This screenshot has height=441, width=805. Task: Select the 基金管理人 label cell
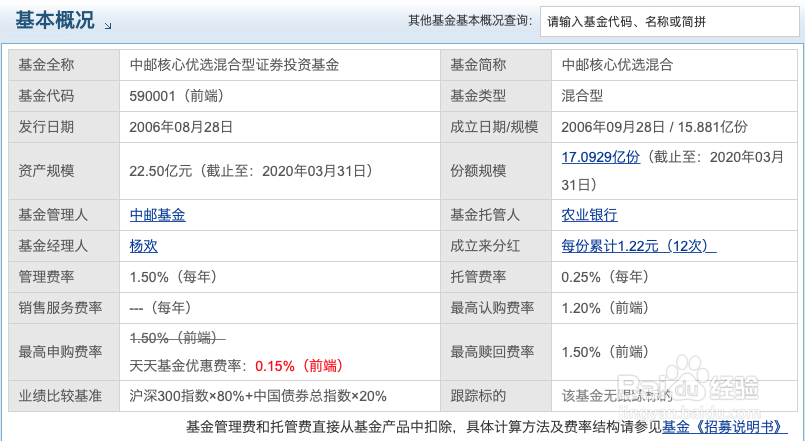(64, 215)
